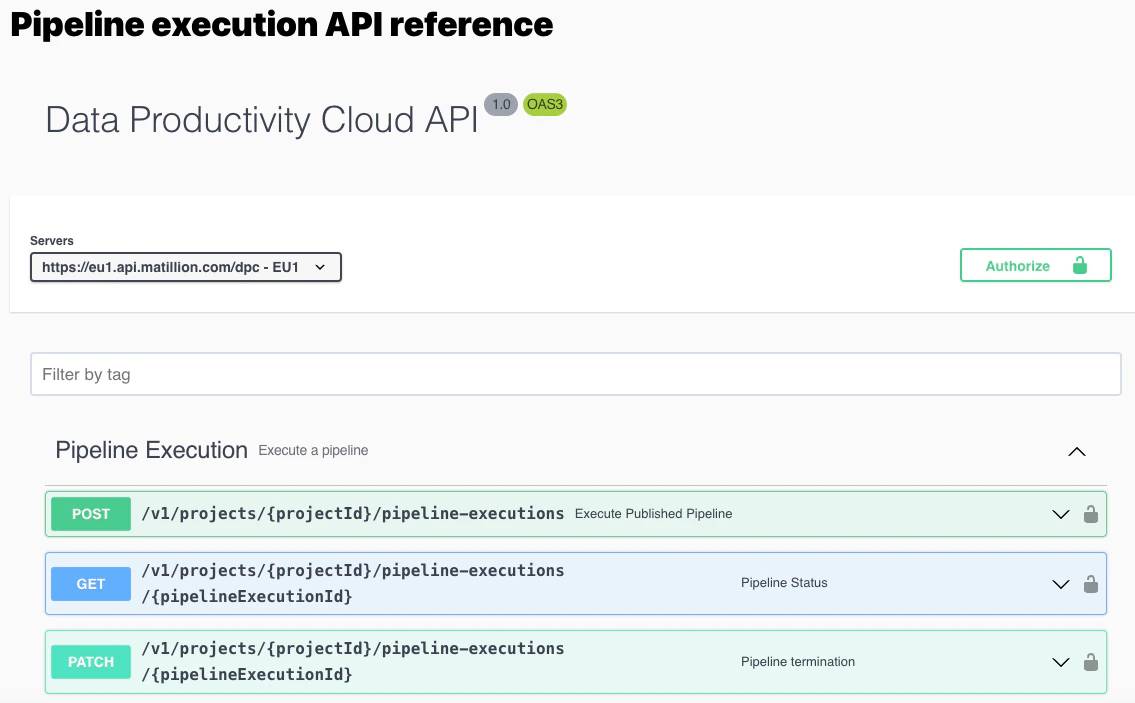Select the Pipeline Execution section header
The height and width of the screenshot is (703, 1135).
(151, 450)
